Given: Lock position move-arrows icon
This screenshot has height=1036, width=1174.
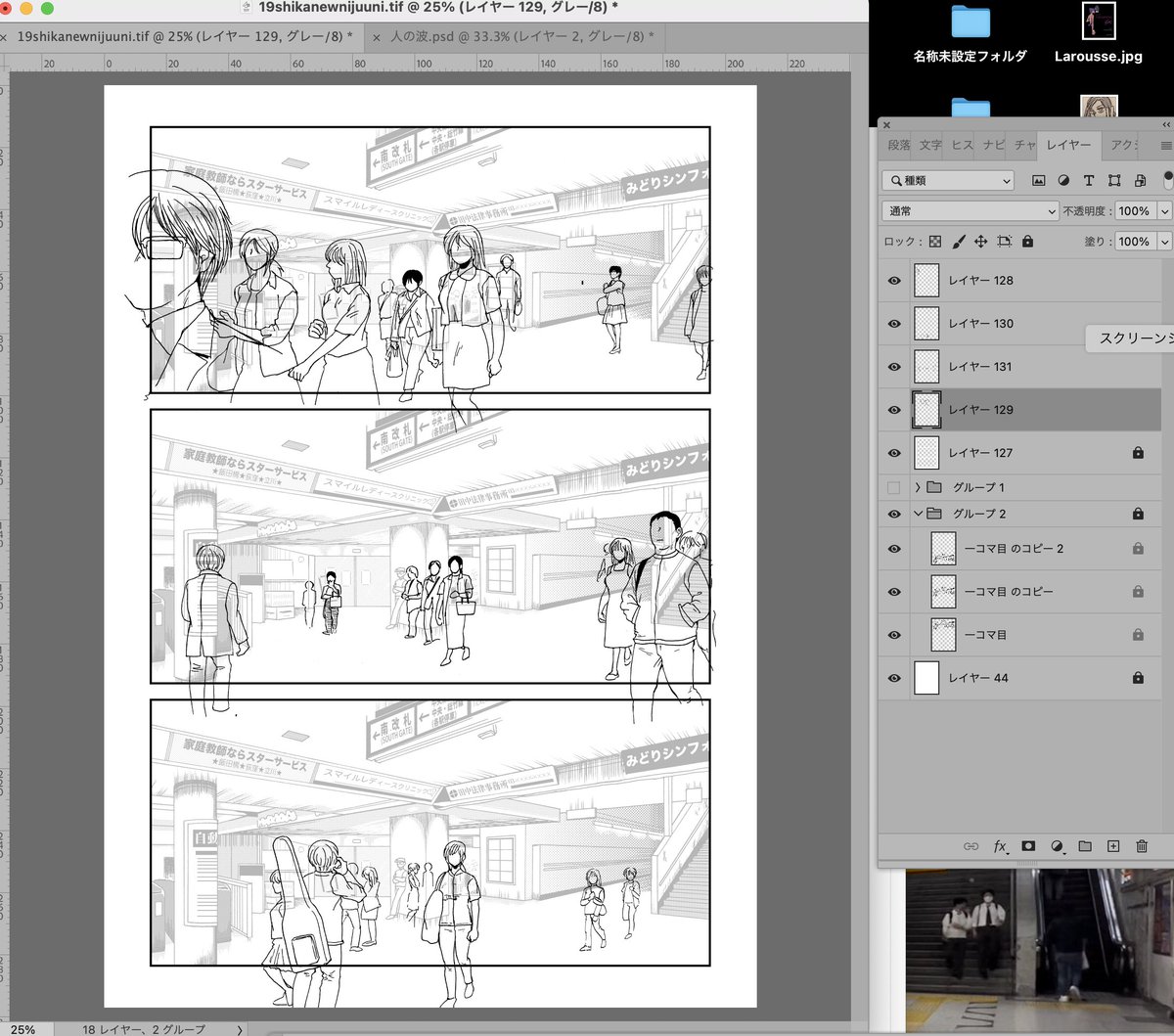Looking at the screenshot, I should click(981, 241).
